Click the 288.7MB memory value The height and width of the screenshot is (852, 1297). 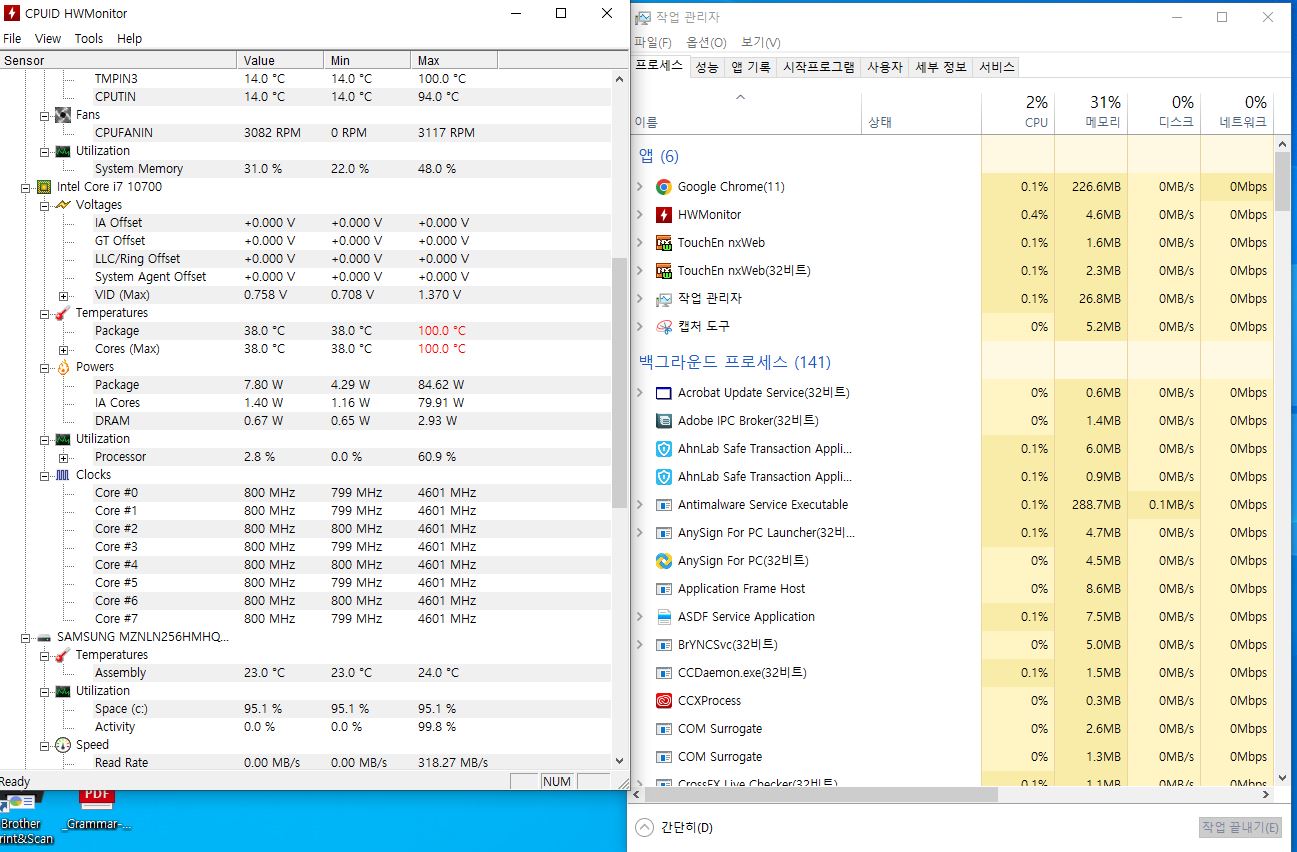coord(1095,505)
